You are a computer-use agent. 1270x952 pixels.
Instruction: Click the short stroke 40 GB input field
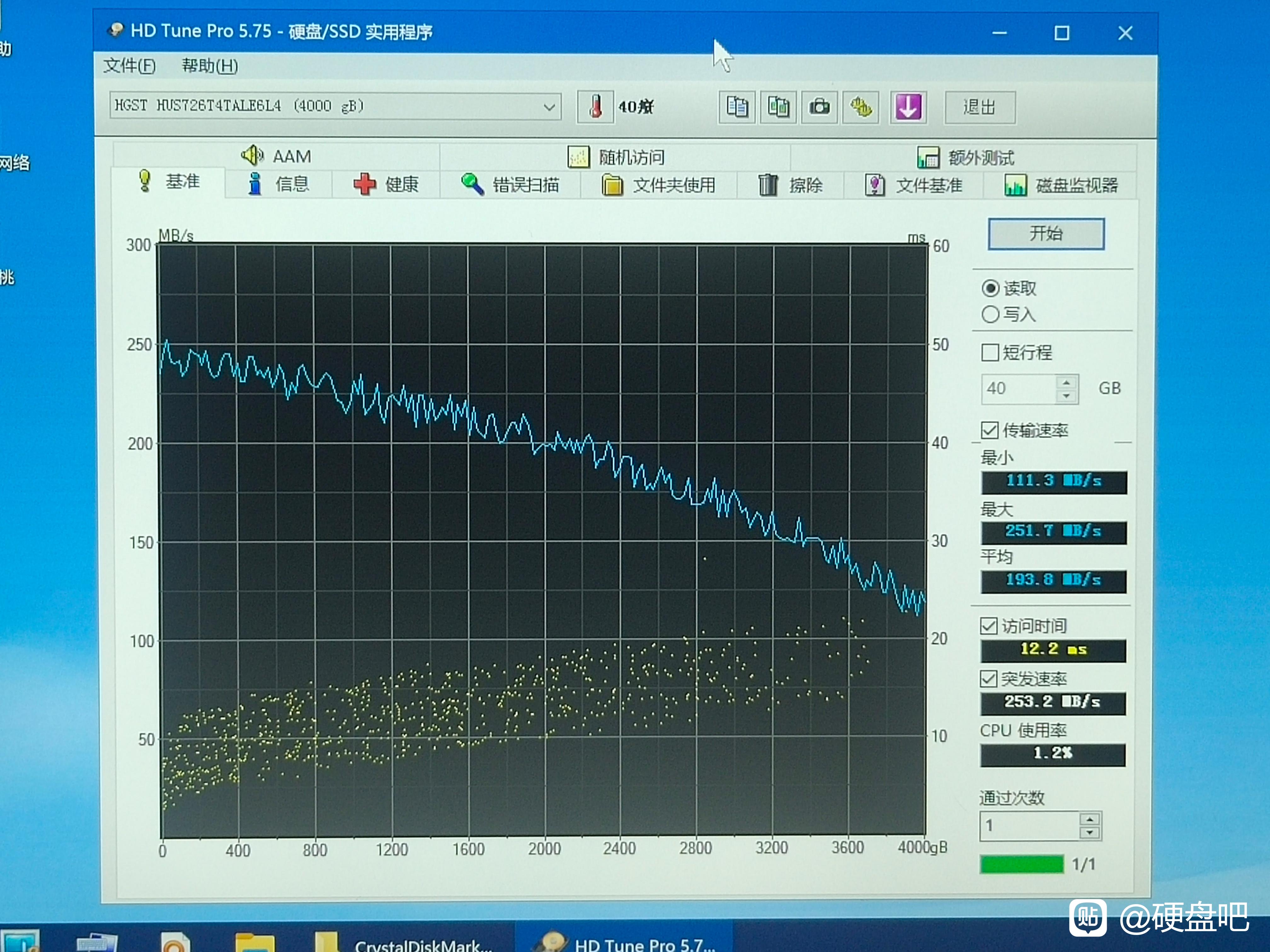1019,389
